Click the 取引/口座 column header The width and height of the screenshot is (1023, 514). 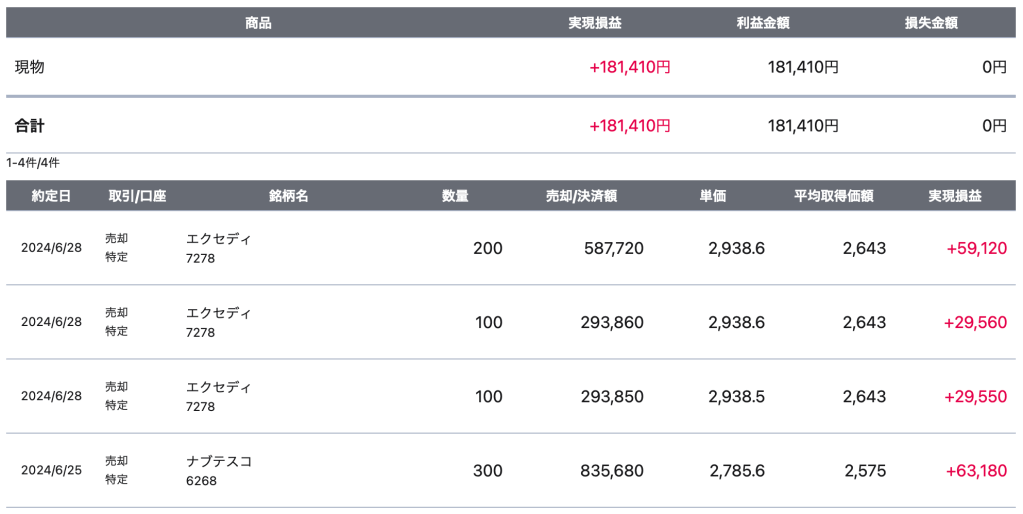(137, 196)
